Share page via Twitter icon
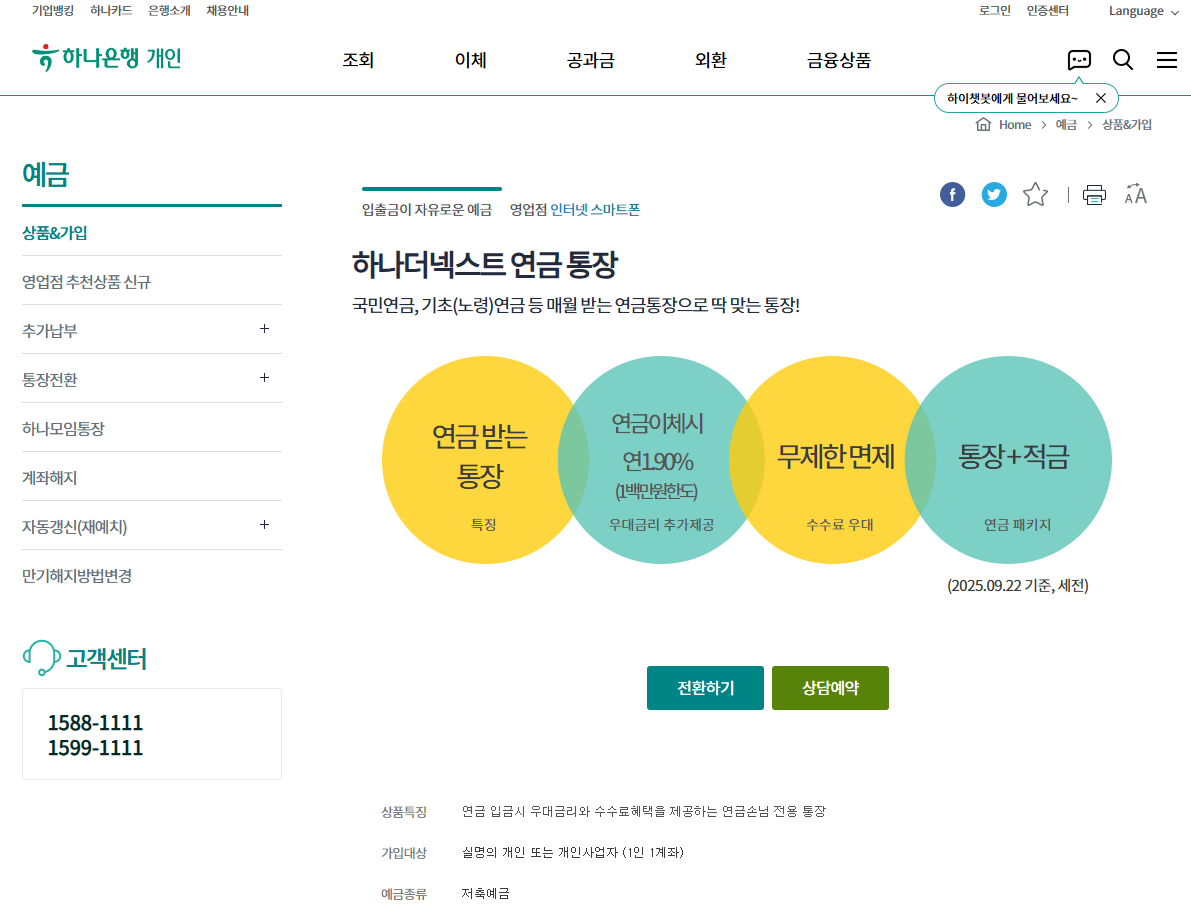This screenshot has width=1191, height=906. 994,194
